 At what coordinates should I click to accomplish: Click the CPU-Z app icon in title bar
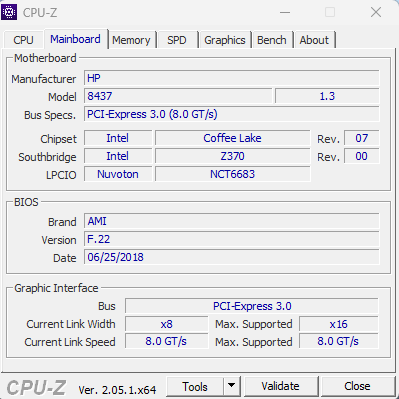(x=9, y=12)
